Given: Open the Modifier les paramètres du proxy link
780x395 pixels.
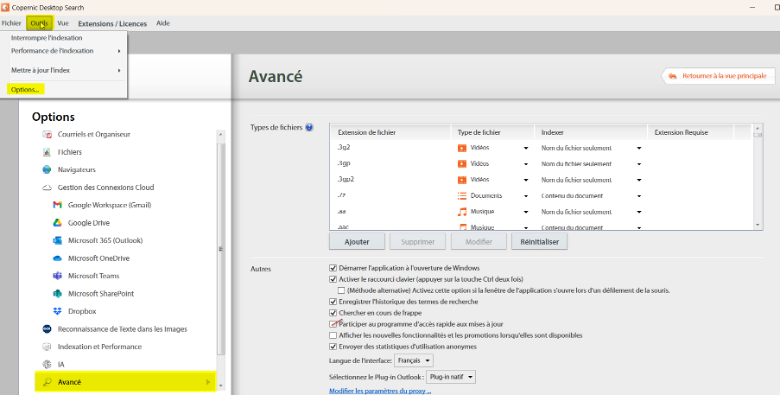Looking at the screenshot, I should pos(380,391).
